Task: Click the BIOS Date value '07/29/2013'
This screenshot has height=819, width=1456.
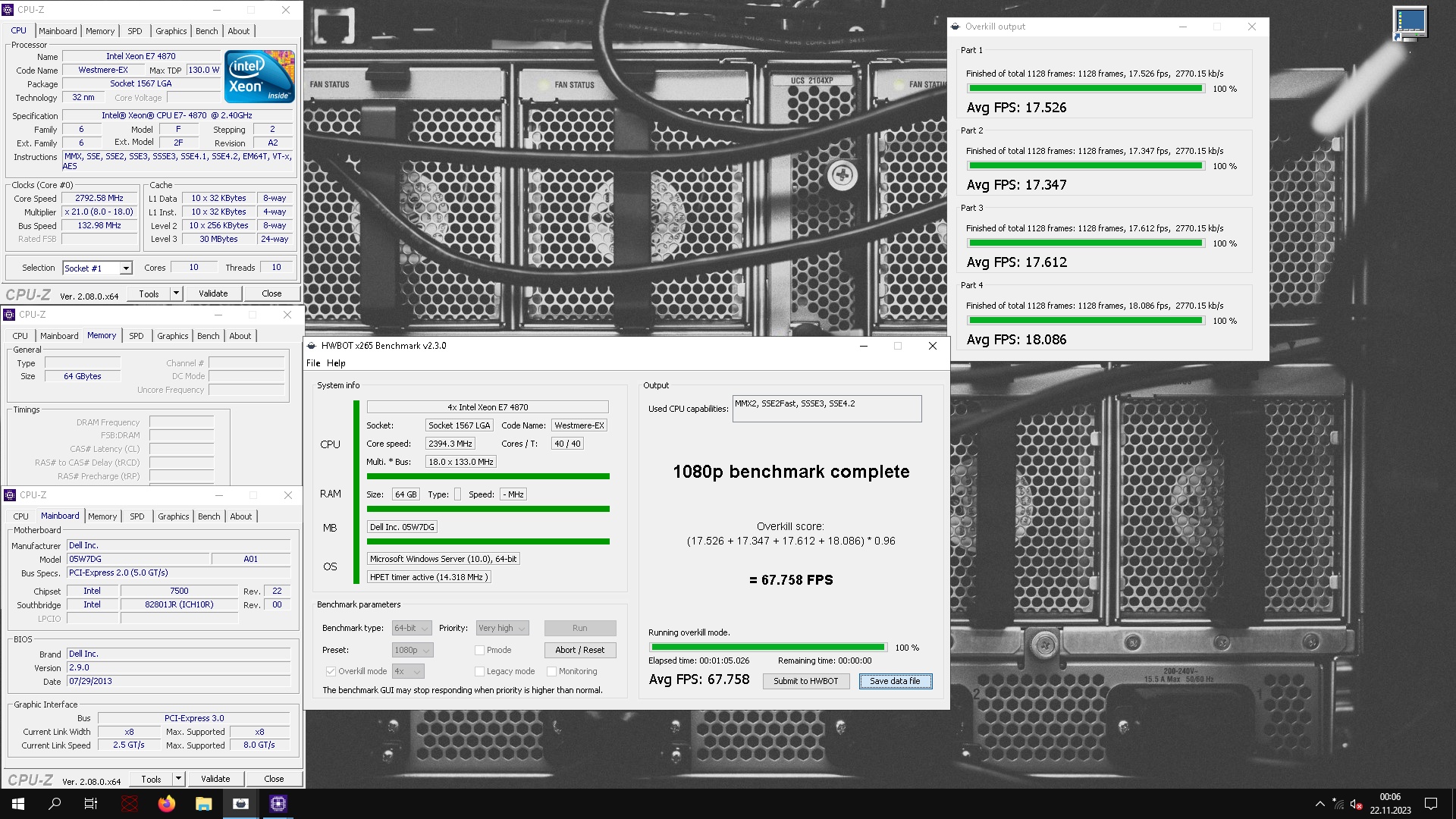Action: tap(178, 681)
